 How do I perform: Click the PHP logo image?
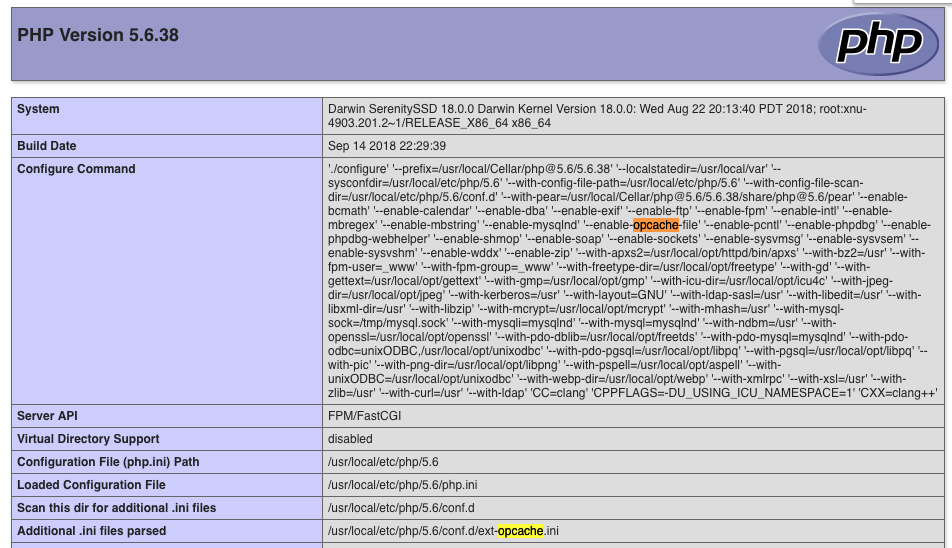(x=879, y=44)
